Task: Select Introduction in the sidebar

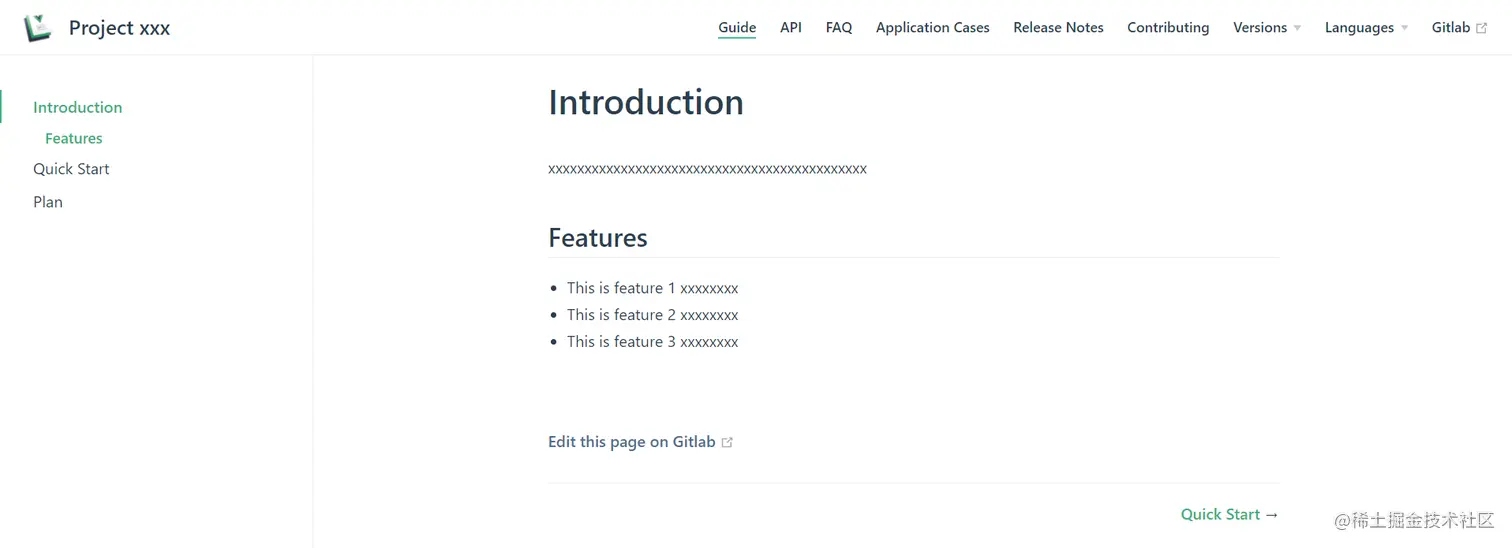Action: 77,107
